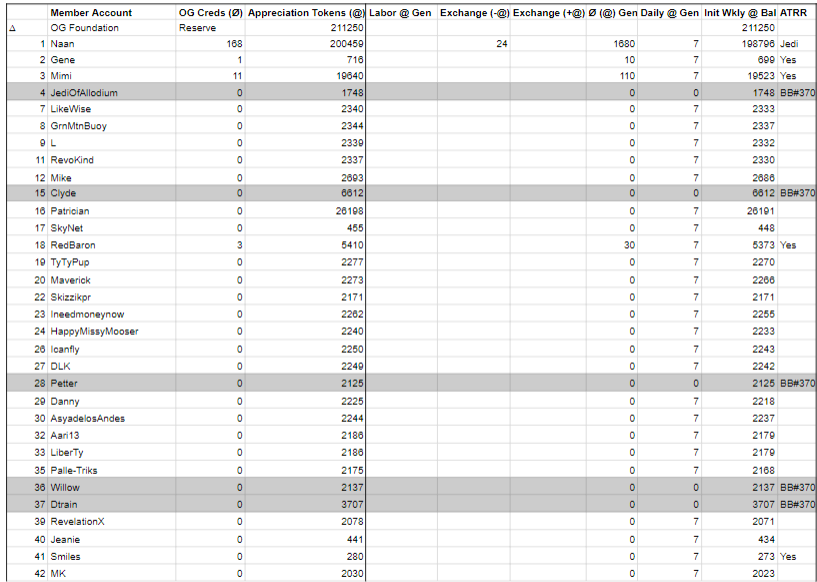Image resolution: width=817 pixels, height=582 pixels.
Task: Click the Reserve cell
Action: pyautogui.click(x=211, y=28)
